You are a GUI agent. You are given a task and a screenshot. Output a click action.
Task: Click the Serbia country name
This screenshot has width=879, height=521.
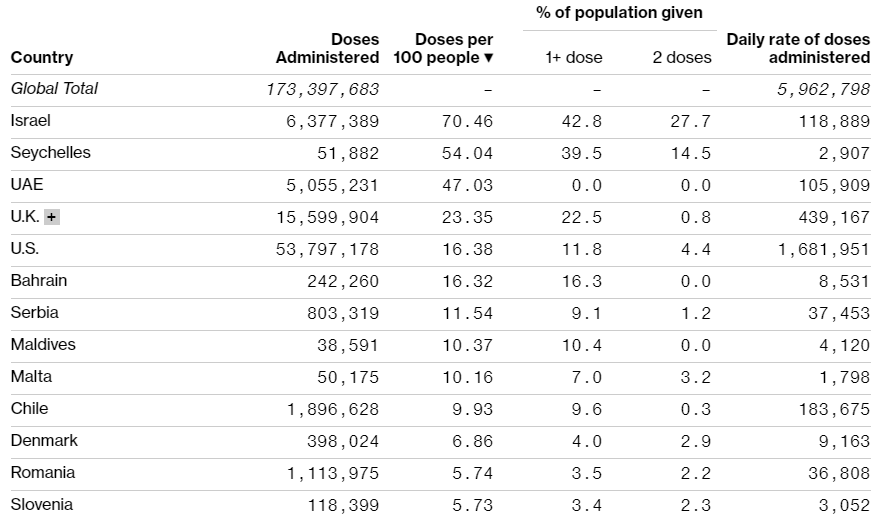pos(35,313)
